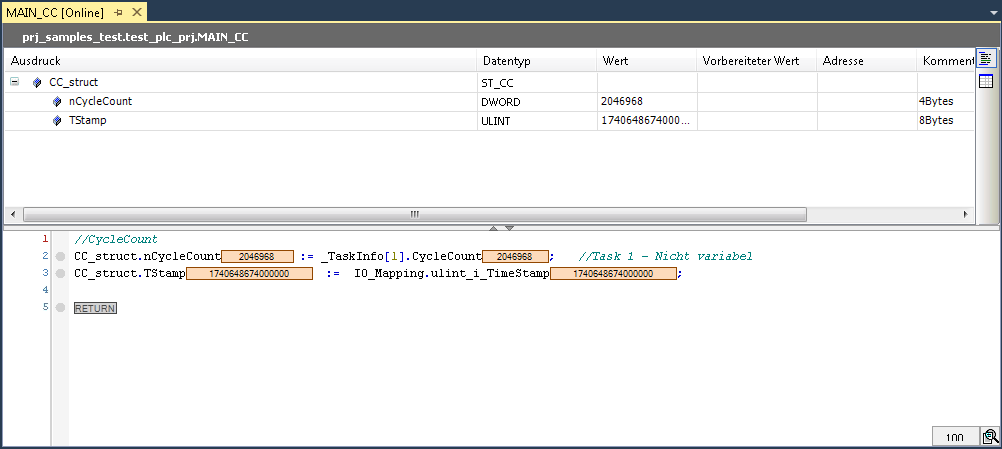
Task: Click inline value after _TaskInfo[1].CycleCount
Action: tap(515, 257)
